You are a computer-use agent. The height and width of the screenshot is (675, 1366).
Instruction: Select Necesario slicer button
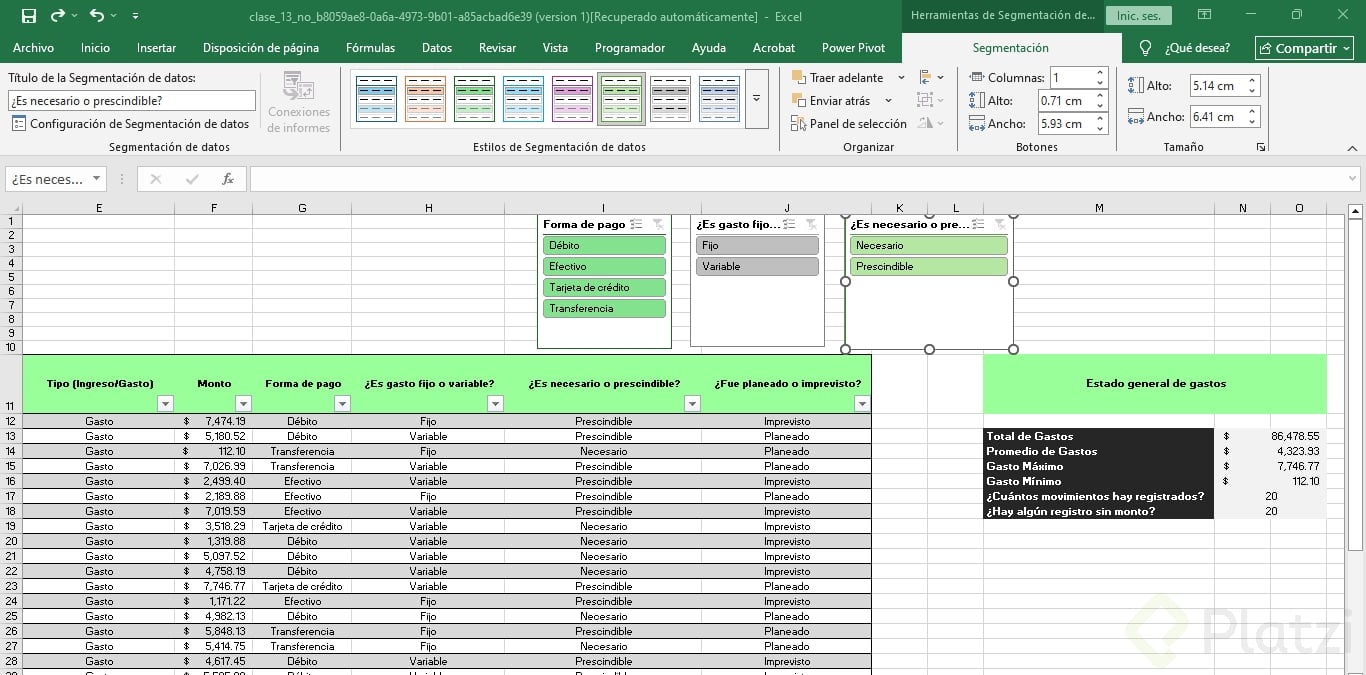tap(929, 245)
